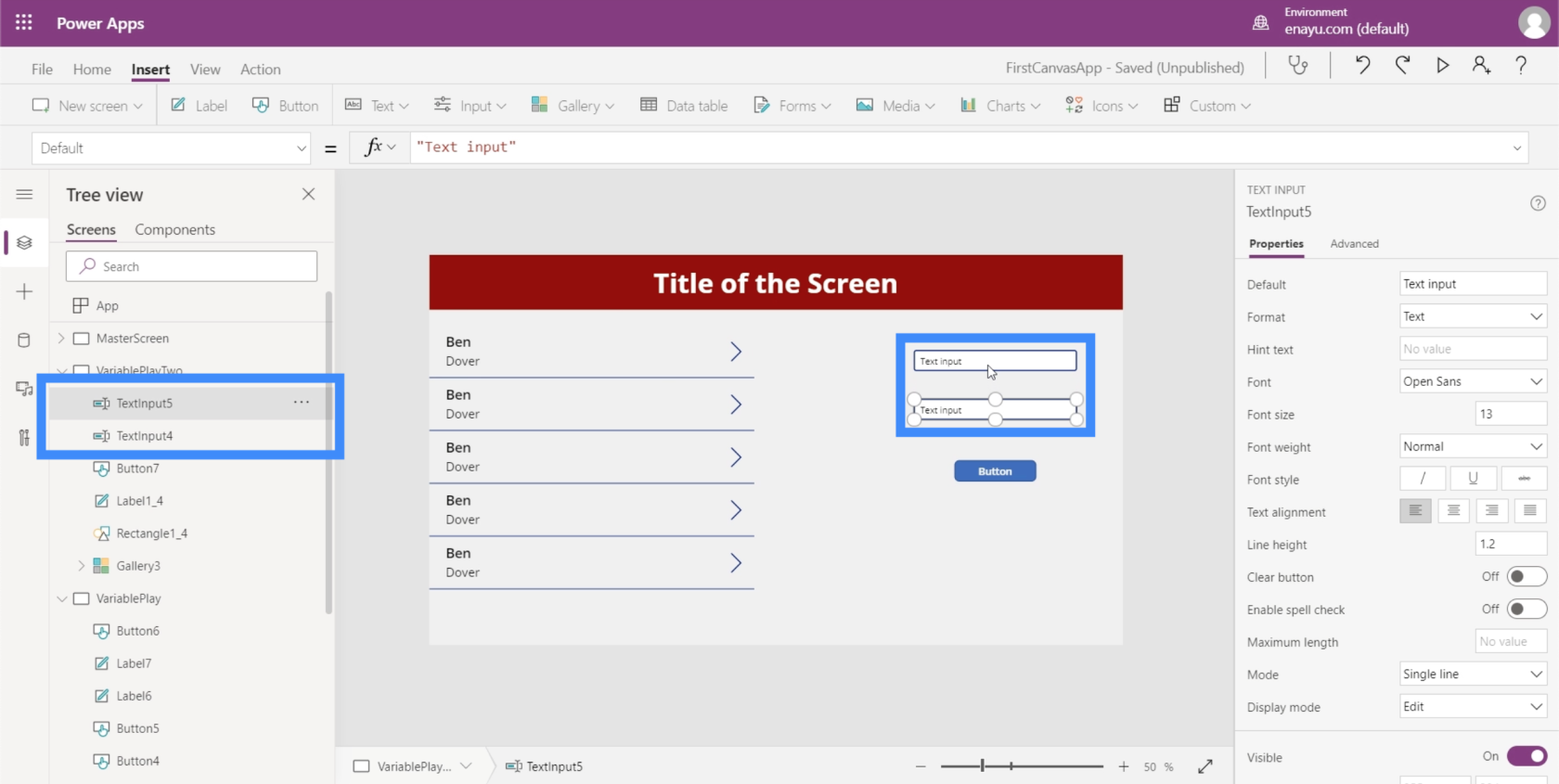This screenshot has height=784, width=1559.
Task: Set text alignment to left
Action: coord(1415,511)
